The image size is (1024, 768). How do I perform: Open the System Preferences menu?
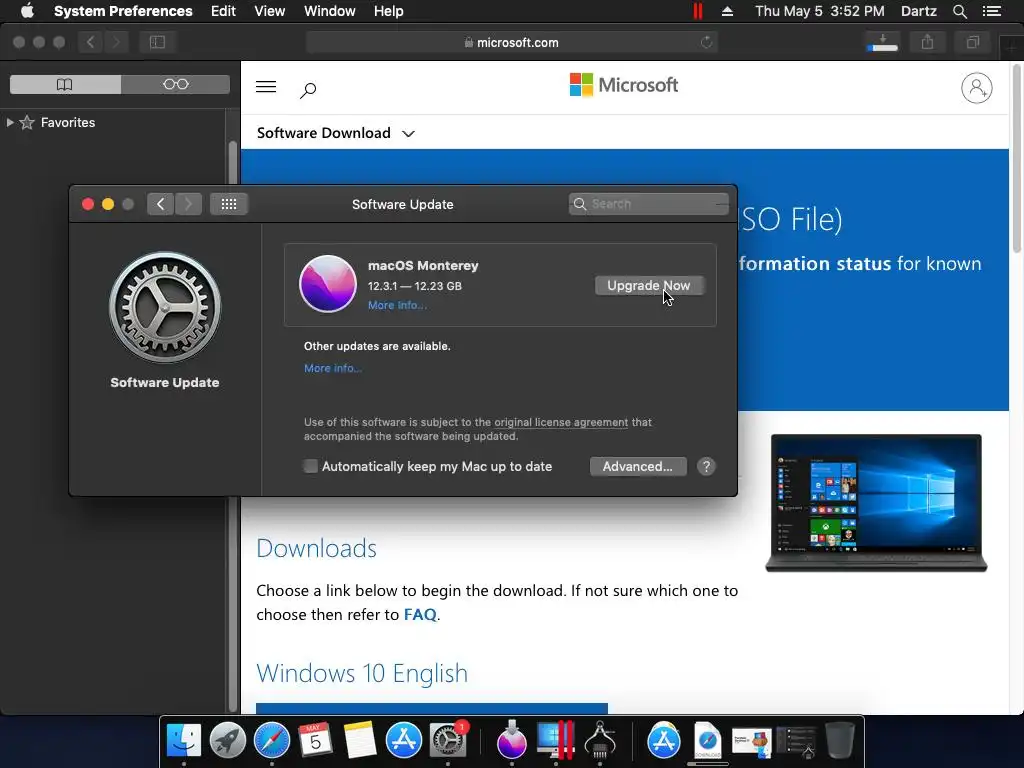pyautogui.click(x=123, y=11)
